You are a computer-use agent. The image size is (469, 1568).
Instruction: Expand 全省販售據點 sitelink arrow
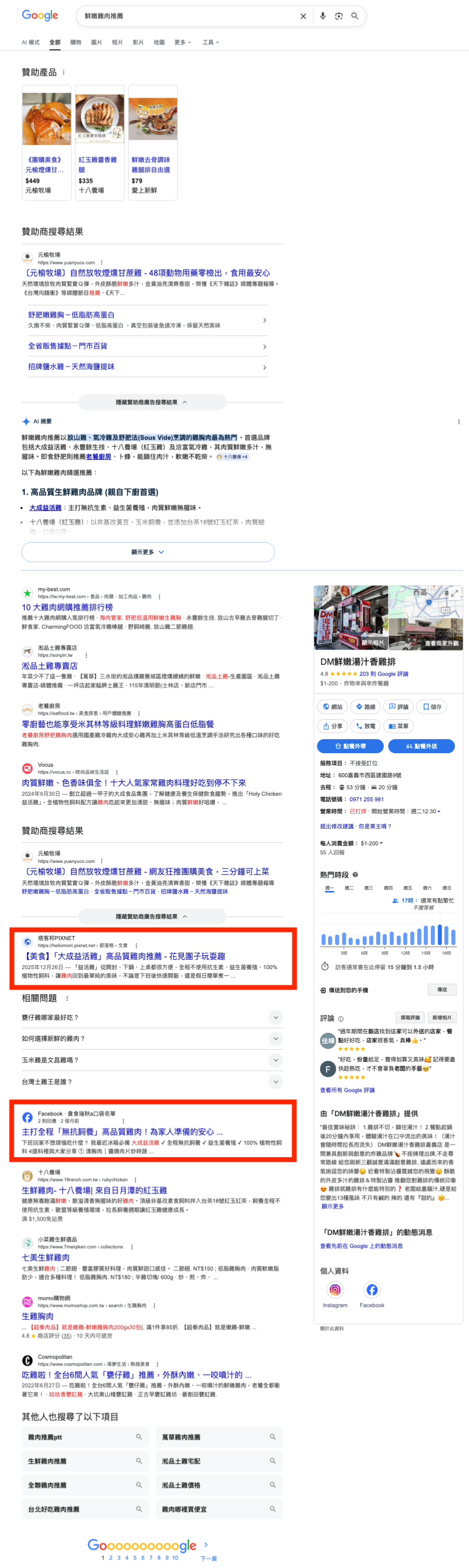click(264, 347)
